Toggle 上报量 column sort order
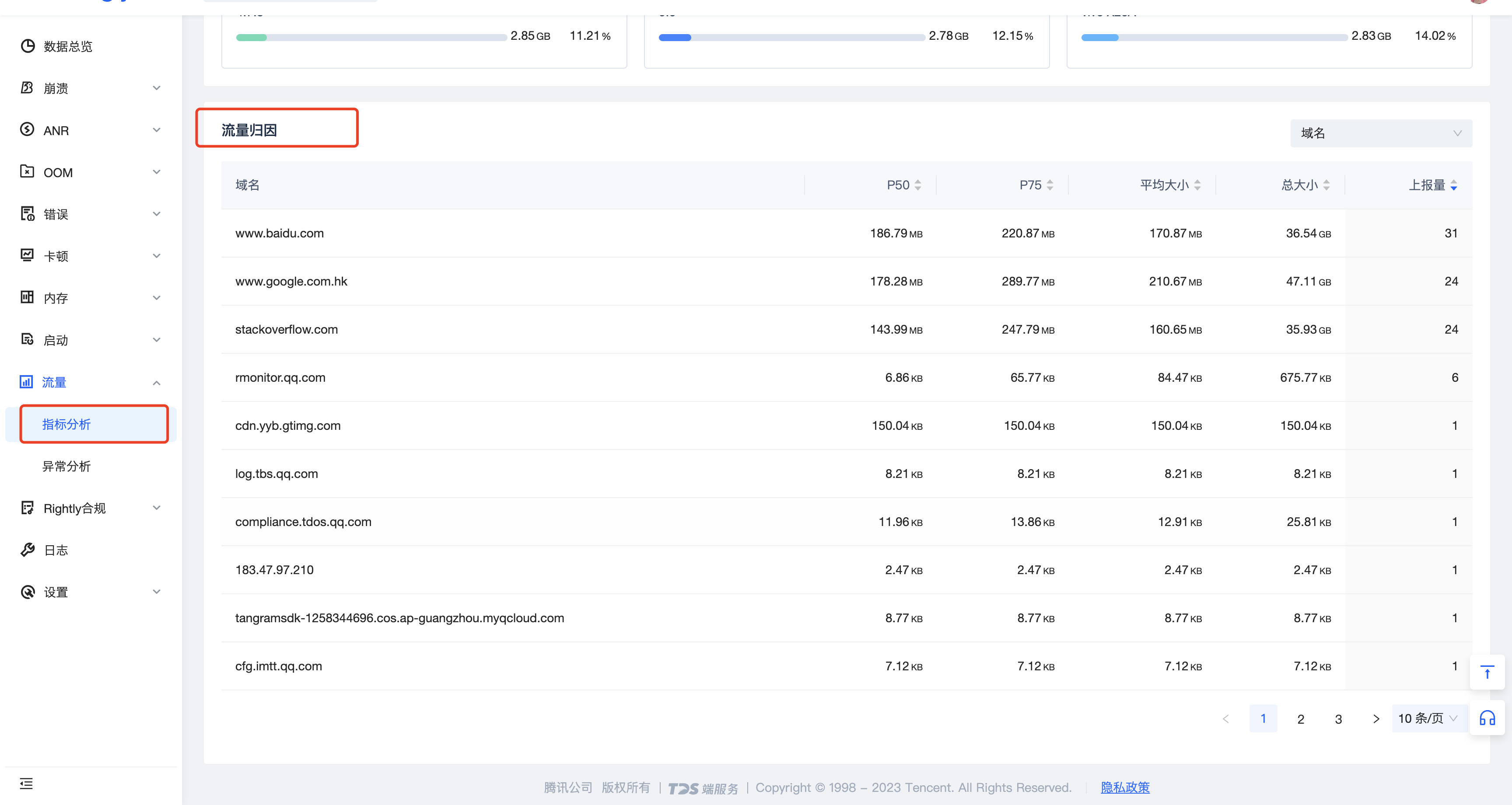Image resolution: width=1512 pixels, height=805 pixels. (x=1453, y=185)
